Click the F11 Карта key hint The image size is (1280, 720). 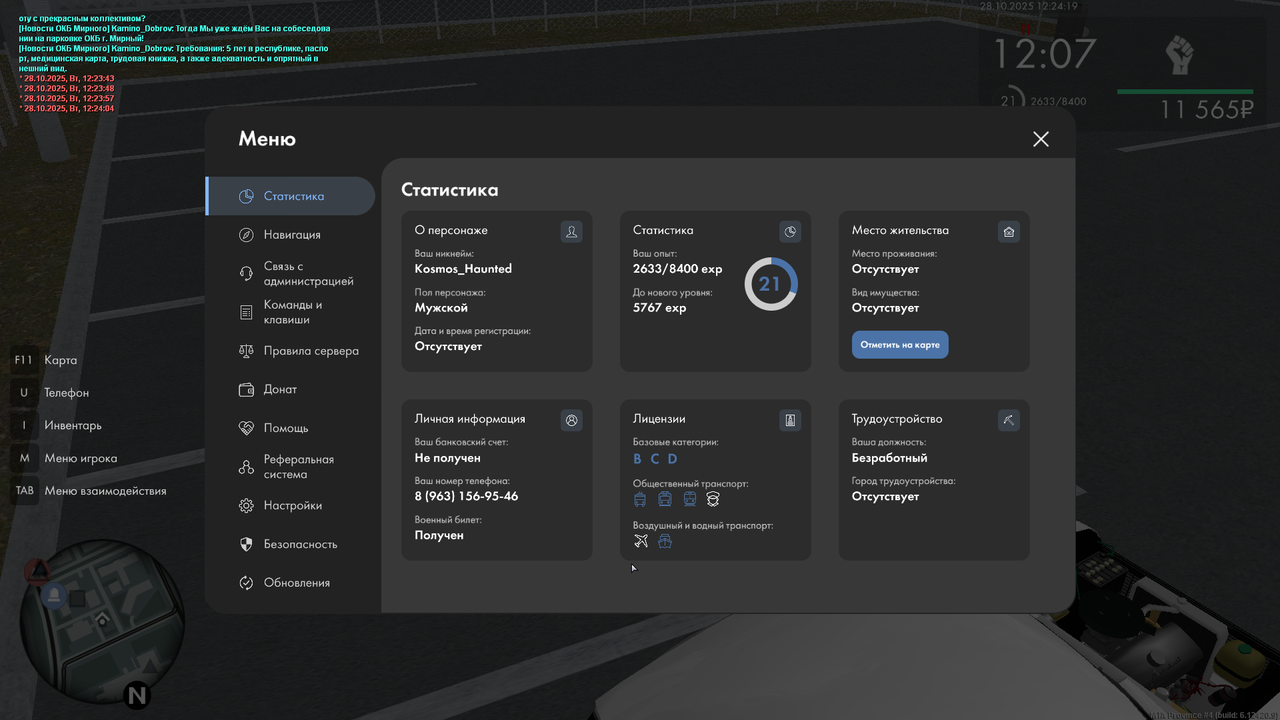tap(45, 360)
